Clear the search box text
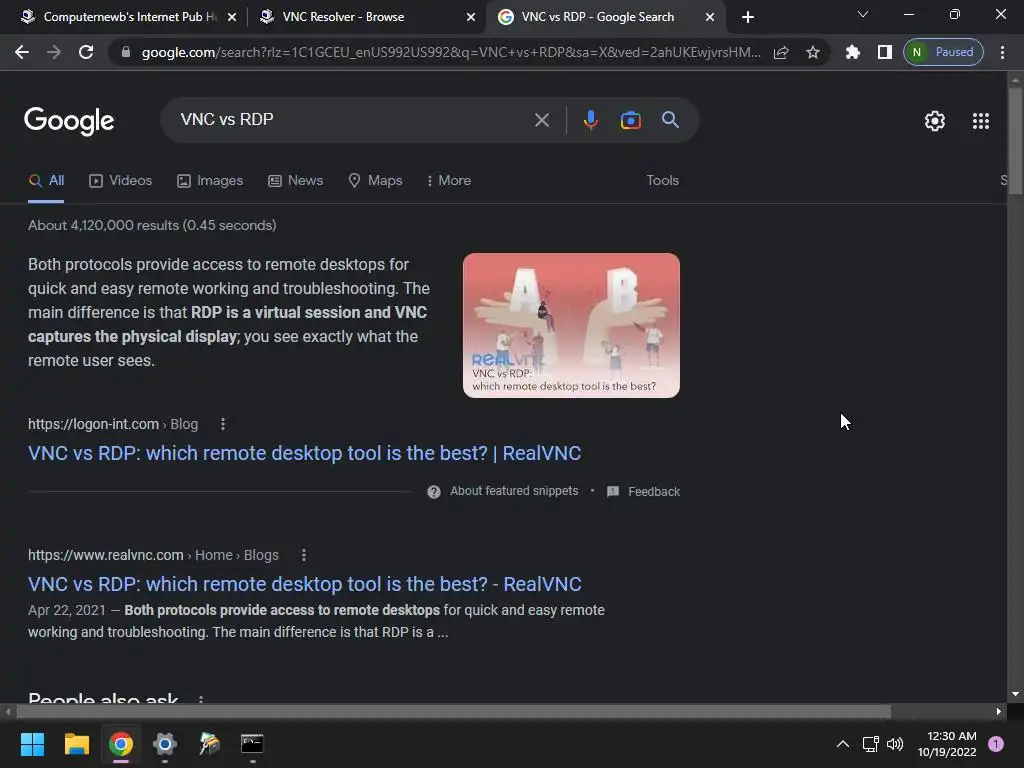The width and height of the screenshot is (1024, 768). click(x=541, y=120)
